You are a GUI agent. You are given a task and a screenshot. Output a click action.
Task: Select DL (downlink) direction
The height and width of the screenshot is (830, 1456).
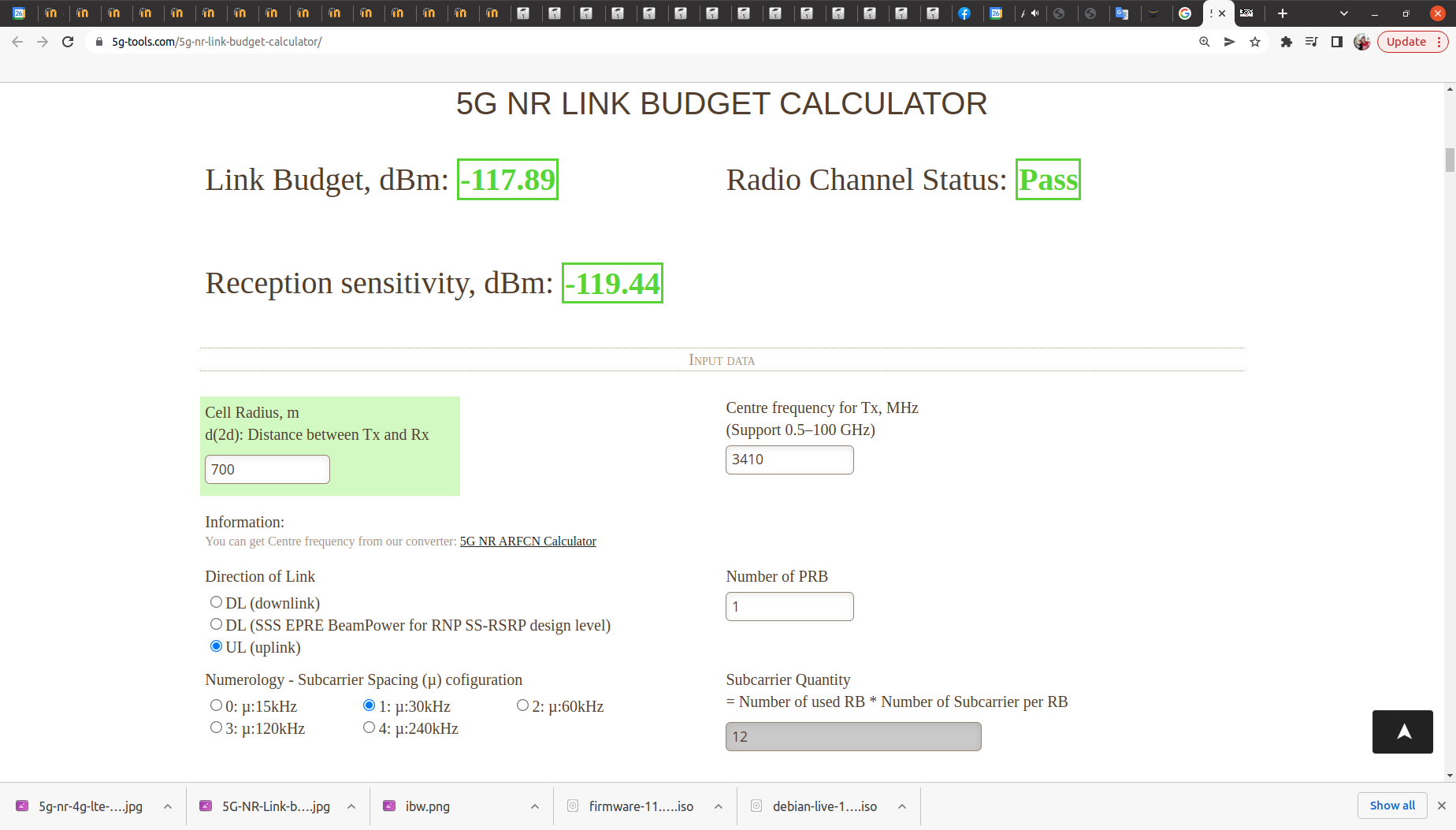pos(216,602)
